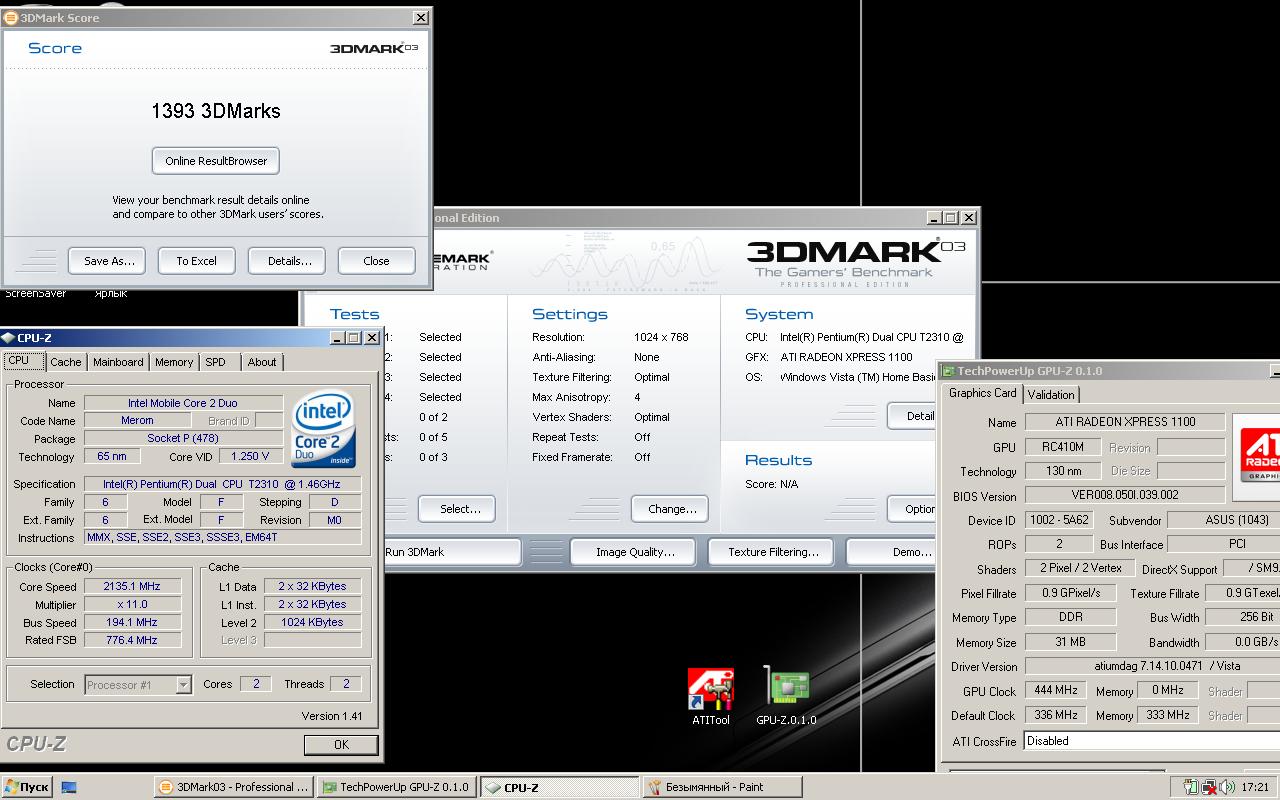Click the 444 MHz GPU Clock field
The image size is (1280, 800).
point(1056,691)
